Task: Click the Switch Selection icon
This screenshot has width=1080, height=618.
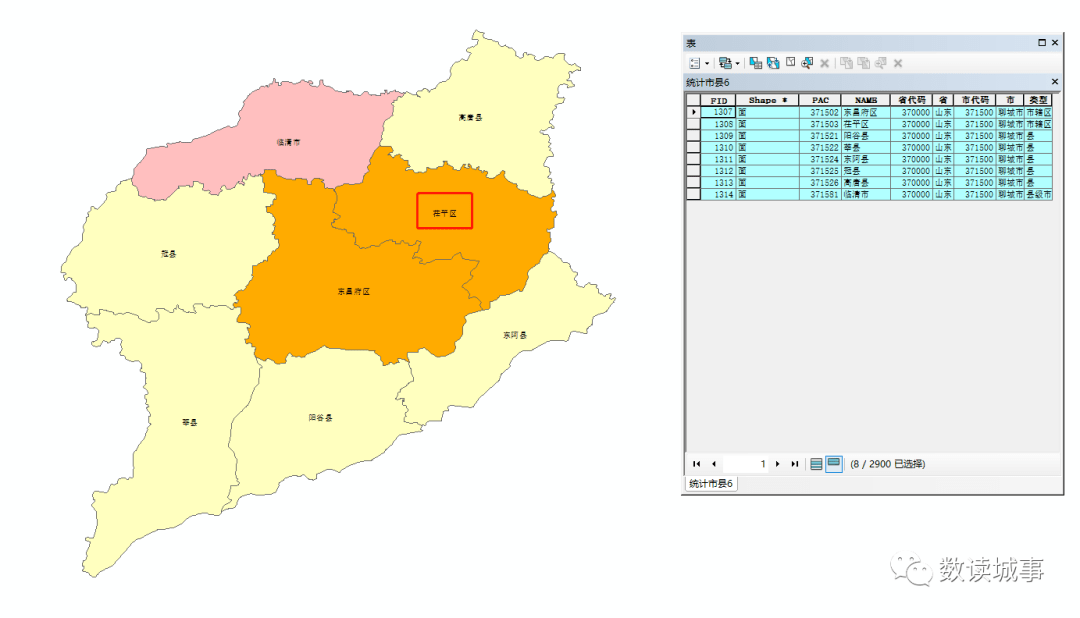Action: [773, 63]
